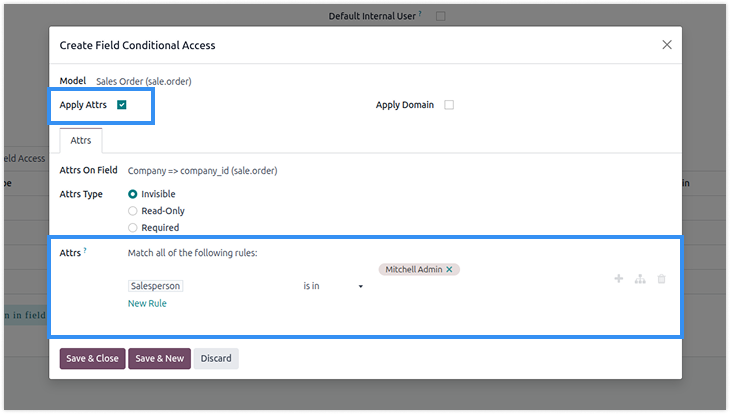Switch to the Attrs tab
The image size is (730, 414).
pos(81,140)
